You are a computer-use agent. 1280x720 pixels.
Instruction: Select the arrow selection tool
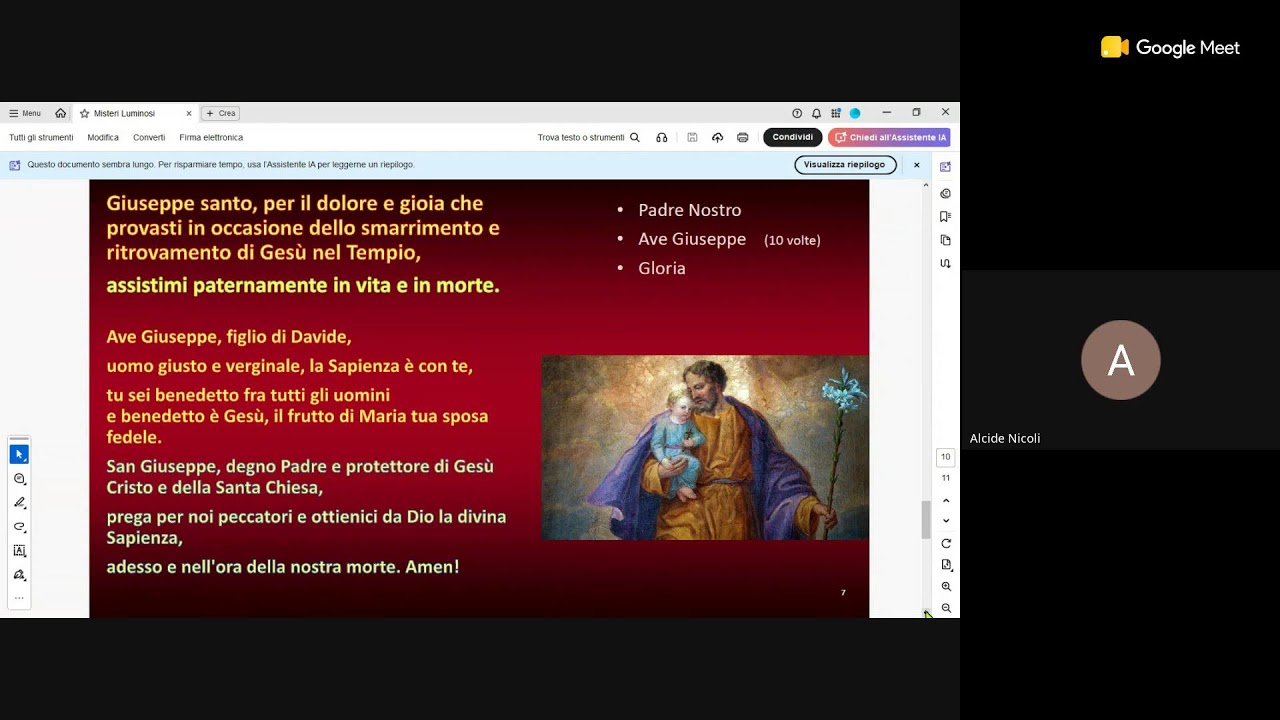pyautogui.click(x=19, y=454)
